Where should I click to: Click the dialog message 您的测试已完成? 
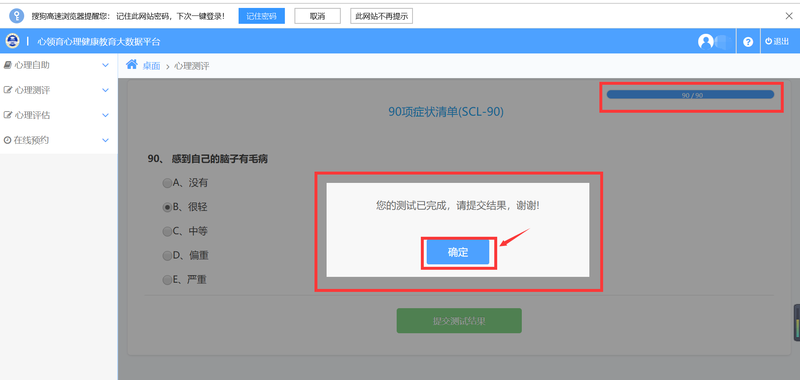(x=458, y=206)
